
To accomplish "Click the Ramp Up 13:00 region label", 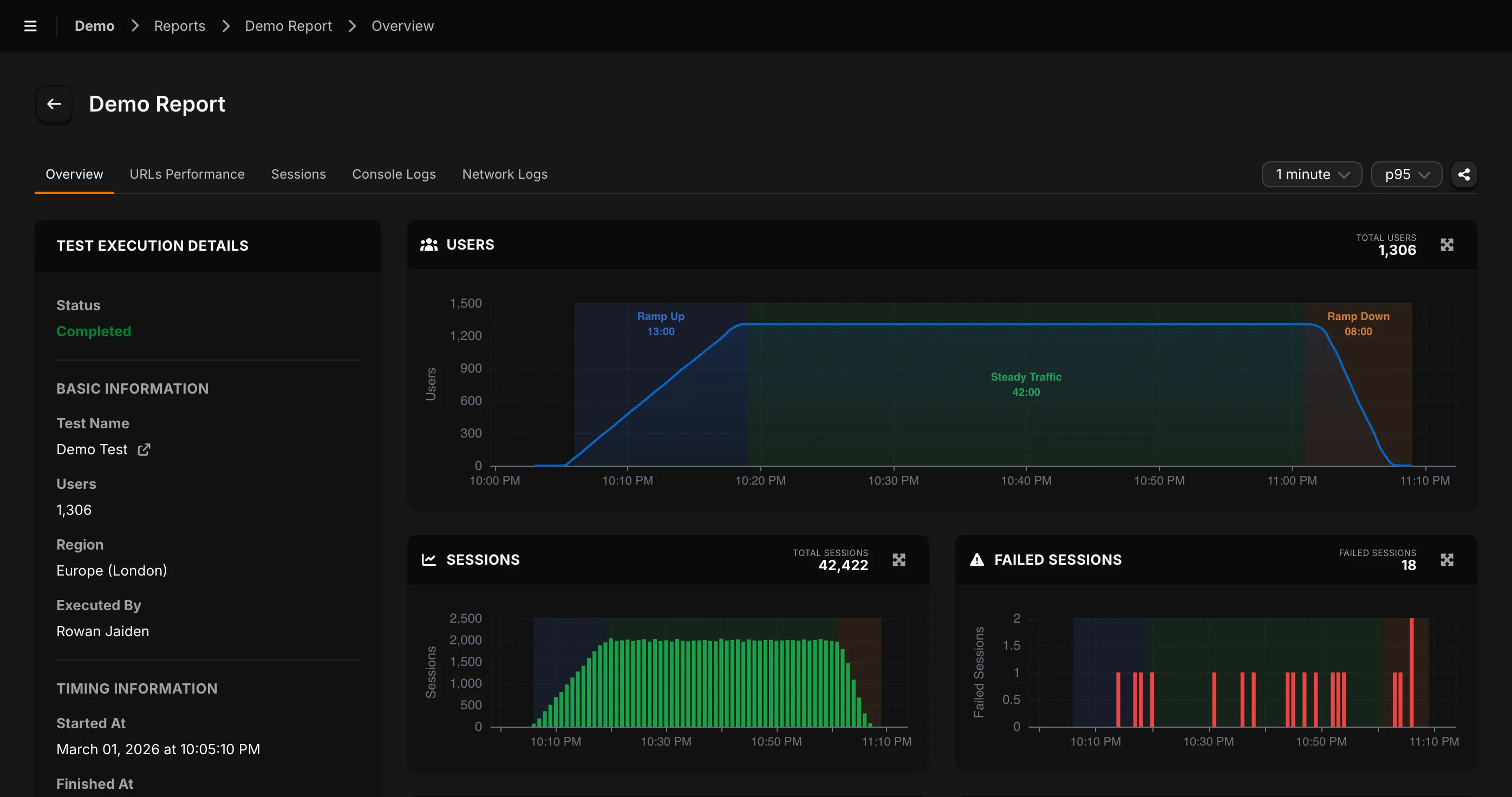I will [661, 323].
